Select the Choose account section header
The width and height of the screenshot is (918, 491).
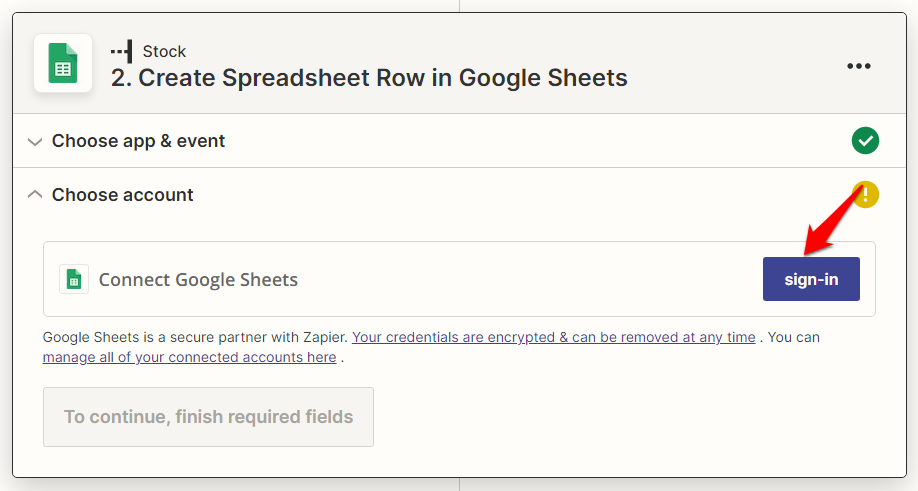[x=122, y=195]
